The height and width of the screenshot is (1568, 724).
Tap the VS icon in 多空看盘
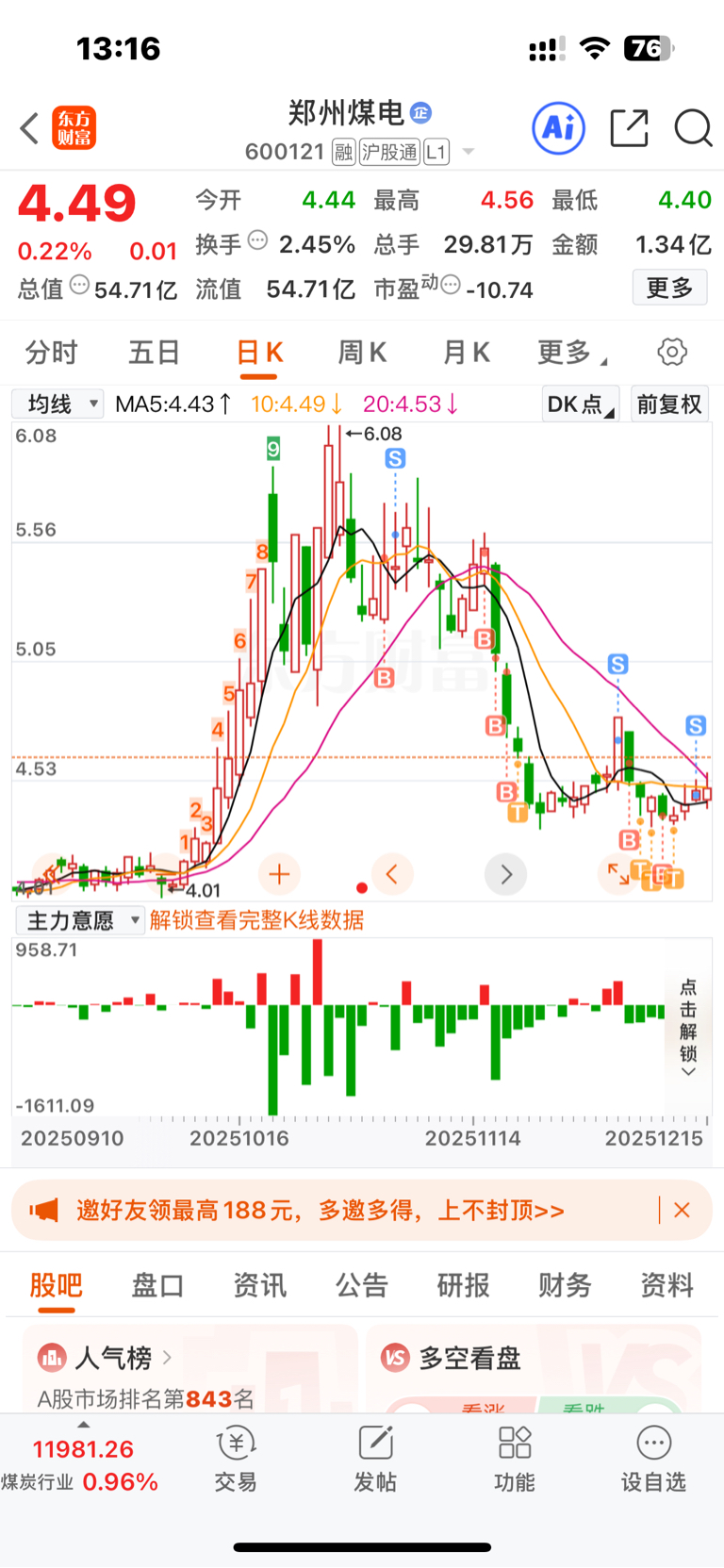tap(396, 1358)
